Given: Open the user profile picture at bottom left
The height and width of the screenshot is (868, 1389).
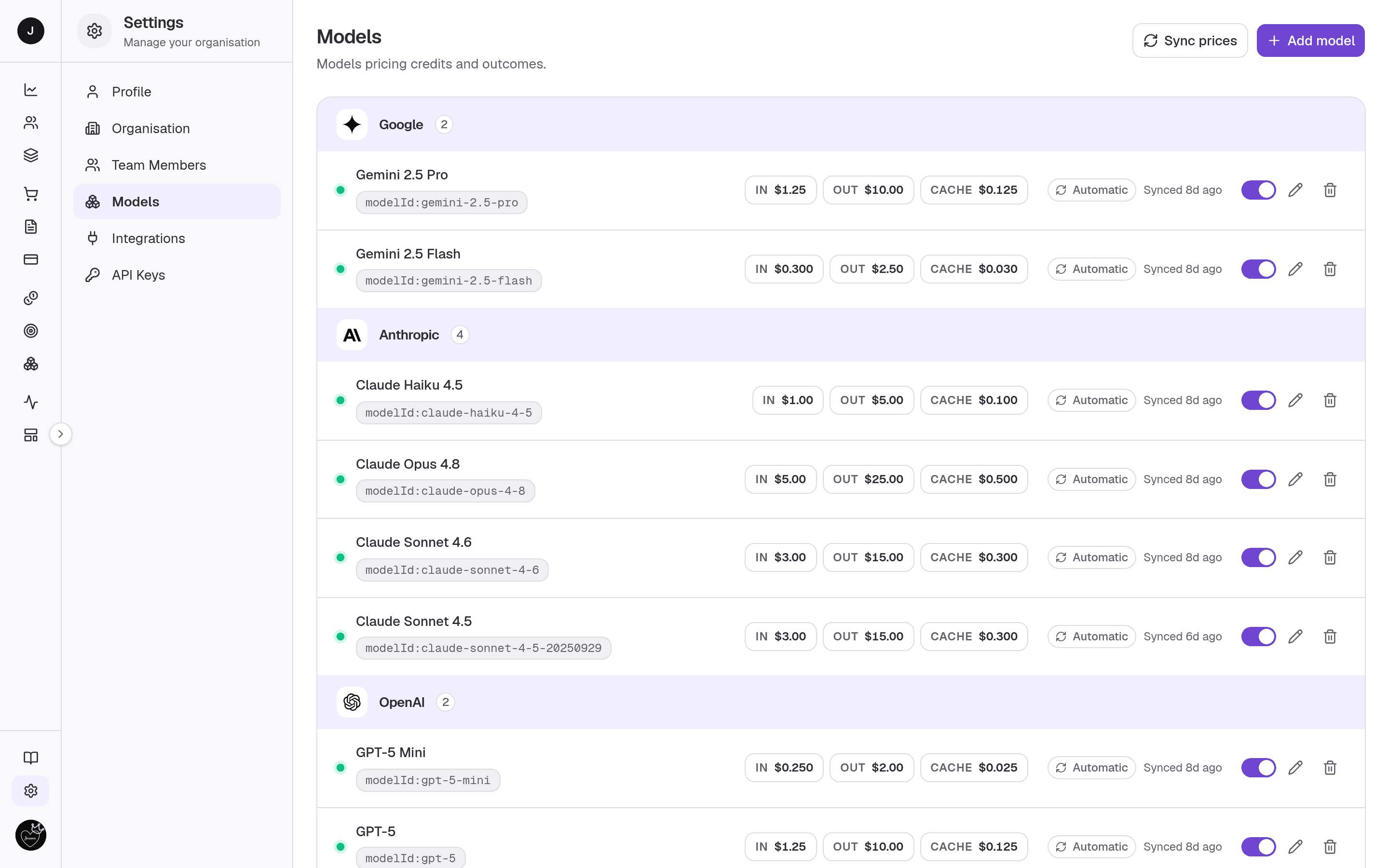Looking at the screenshot, I should 30,835.
